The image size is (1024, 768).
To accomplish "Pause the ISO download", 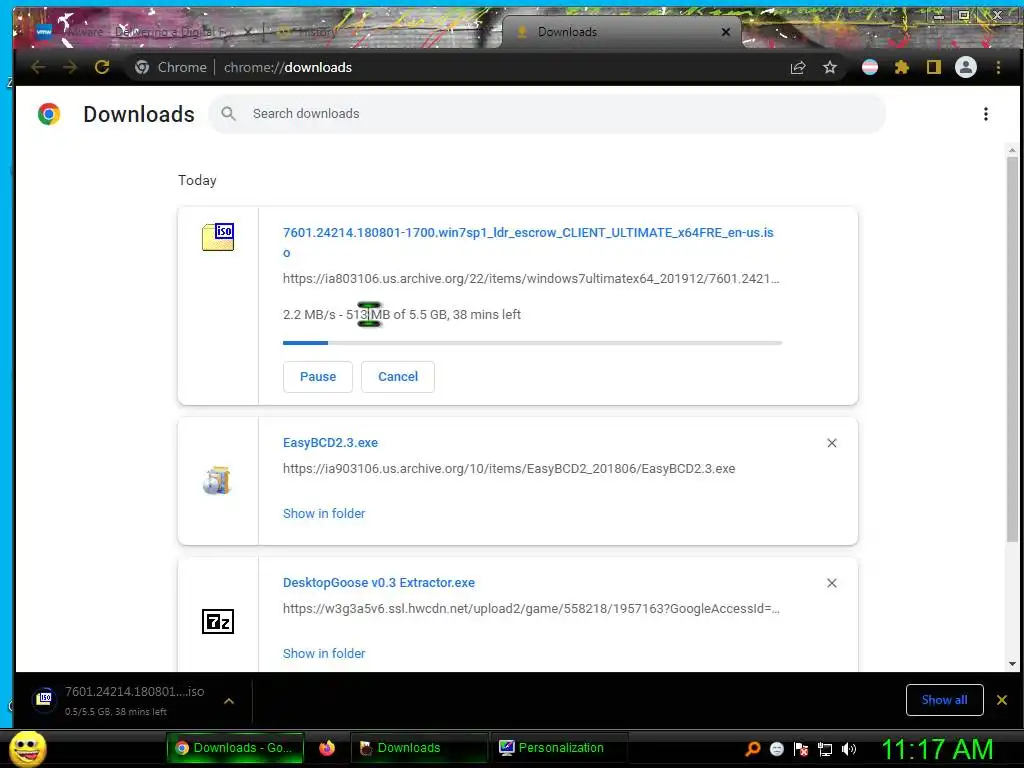I will [x=318, y=377].
